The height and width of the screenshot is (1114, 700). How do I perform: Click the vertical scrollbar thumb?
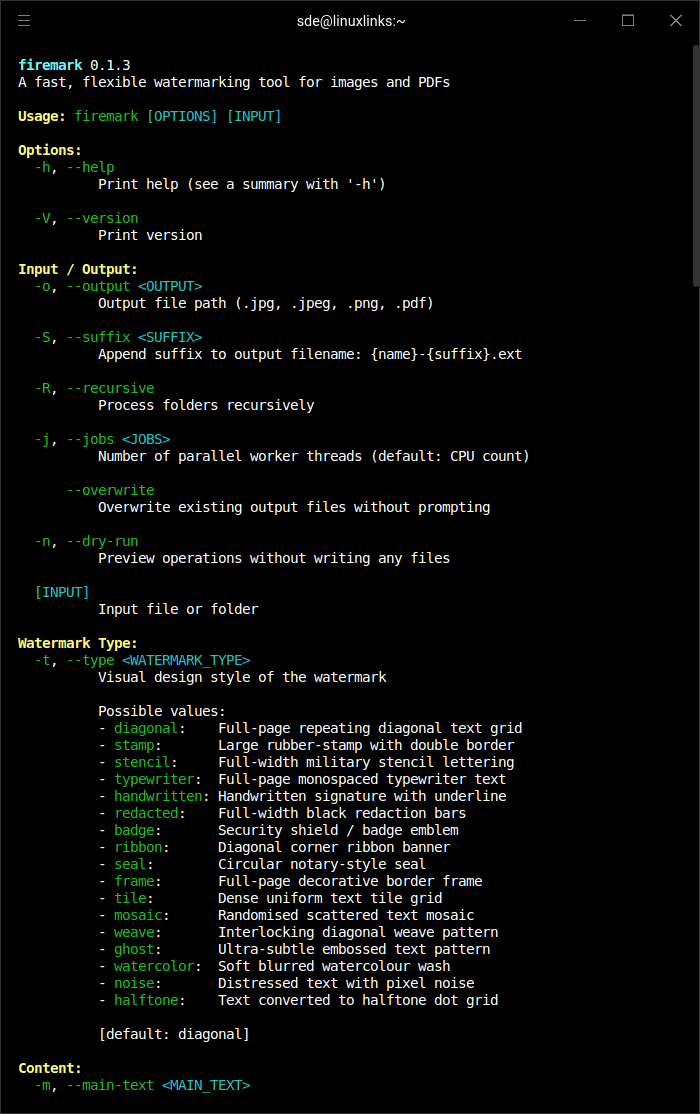point(694,160)
